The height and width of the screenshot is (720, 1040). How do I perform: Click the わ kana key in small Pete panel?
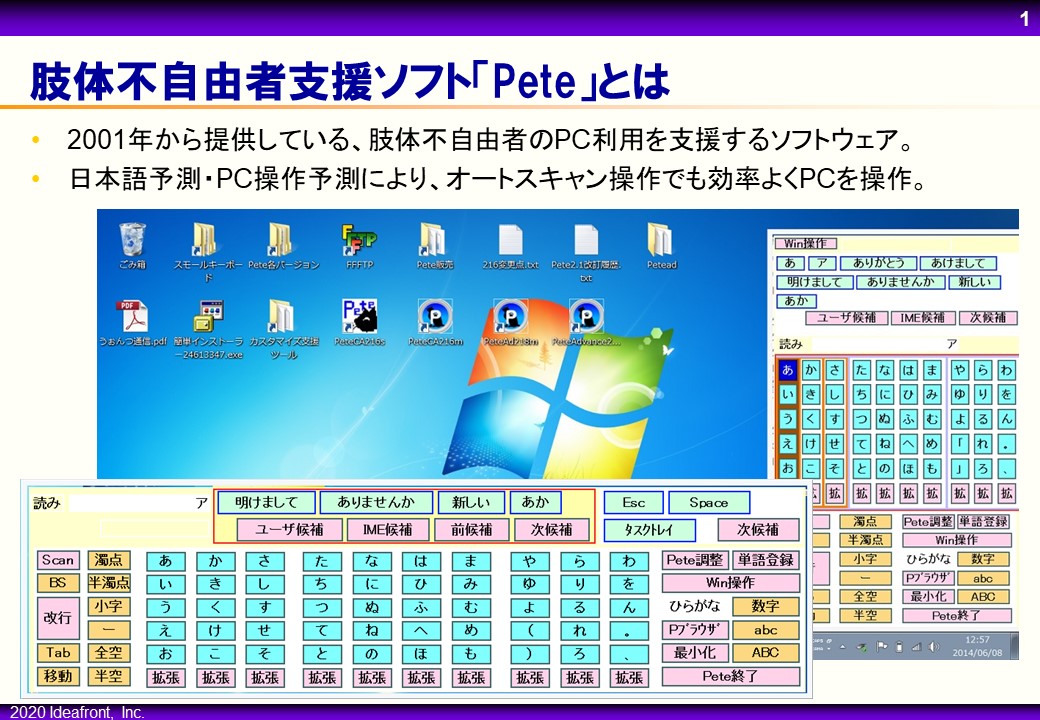(1006, 370)
